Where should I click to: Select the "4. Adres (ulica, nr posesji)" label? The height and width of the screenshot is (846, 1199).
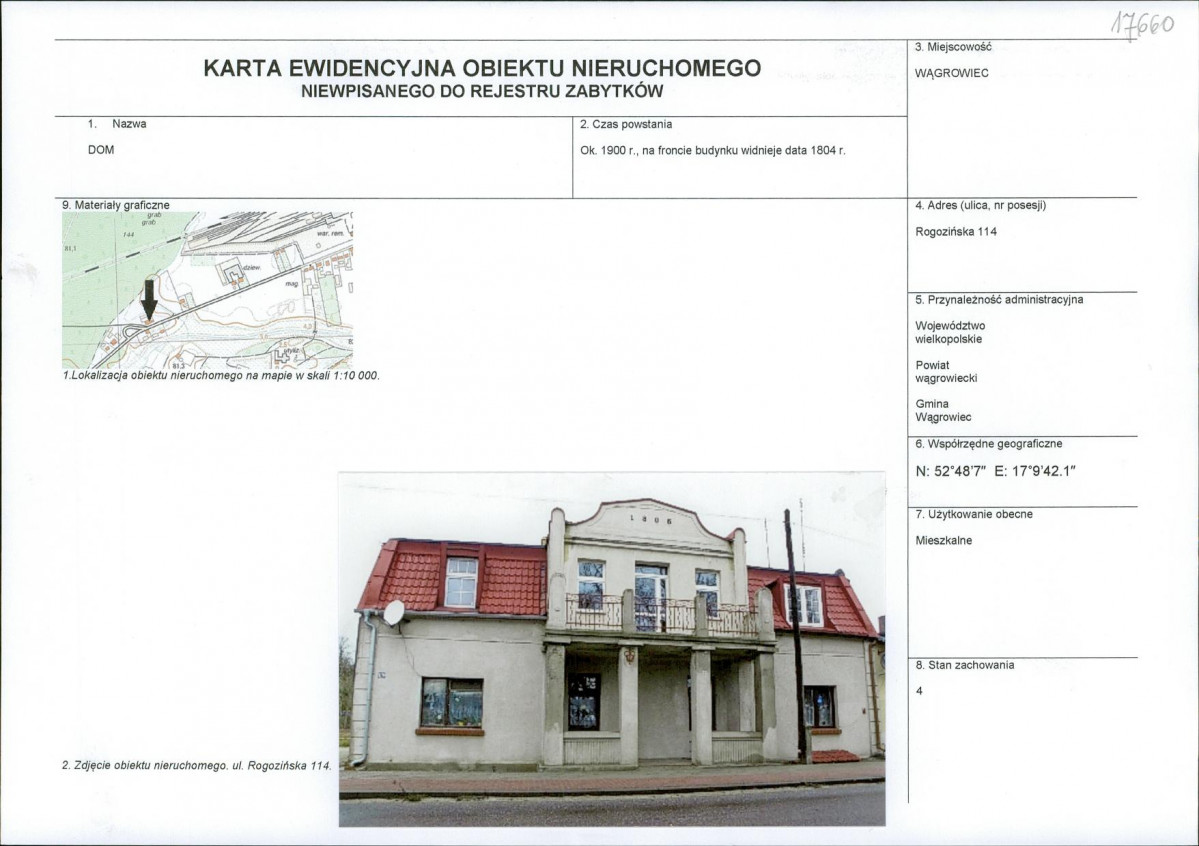(x=980, y=206)
